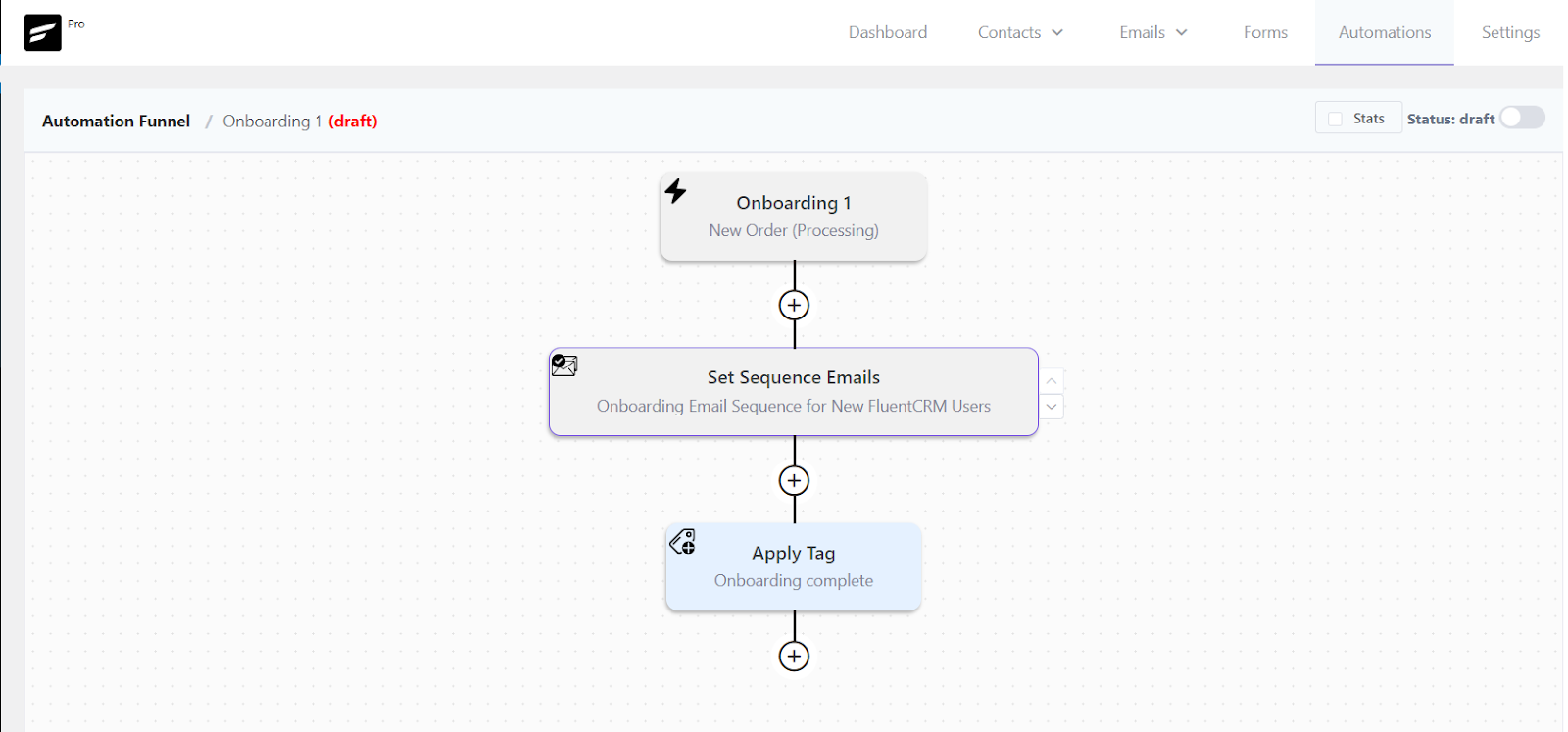The height and width of the screenshot is (732, 1568).
Task: Go to the Forms tab
Action: [1265, 32]
